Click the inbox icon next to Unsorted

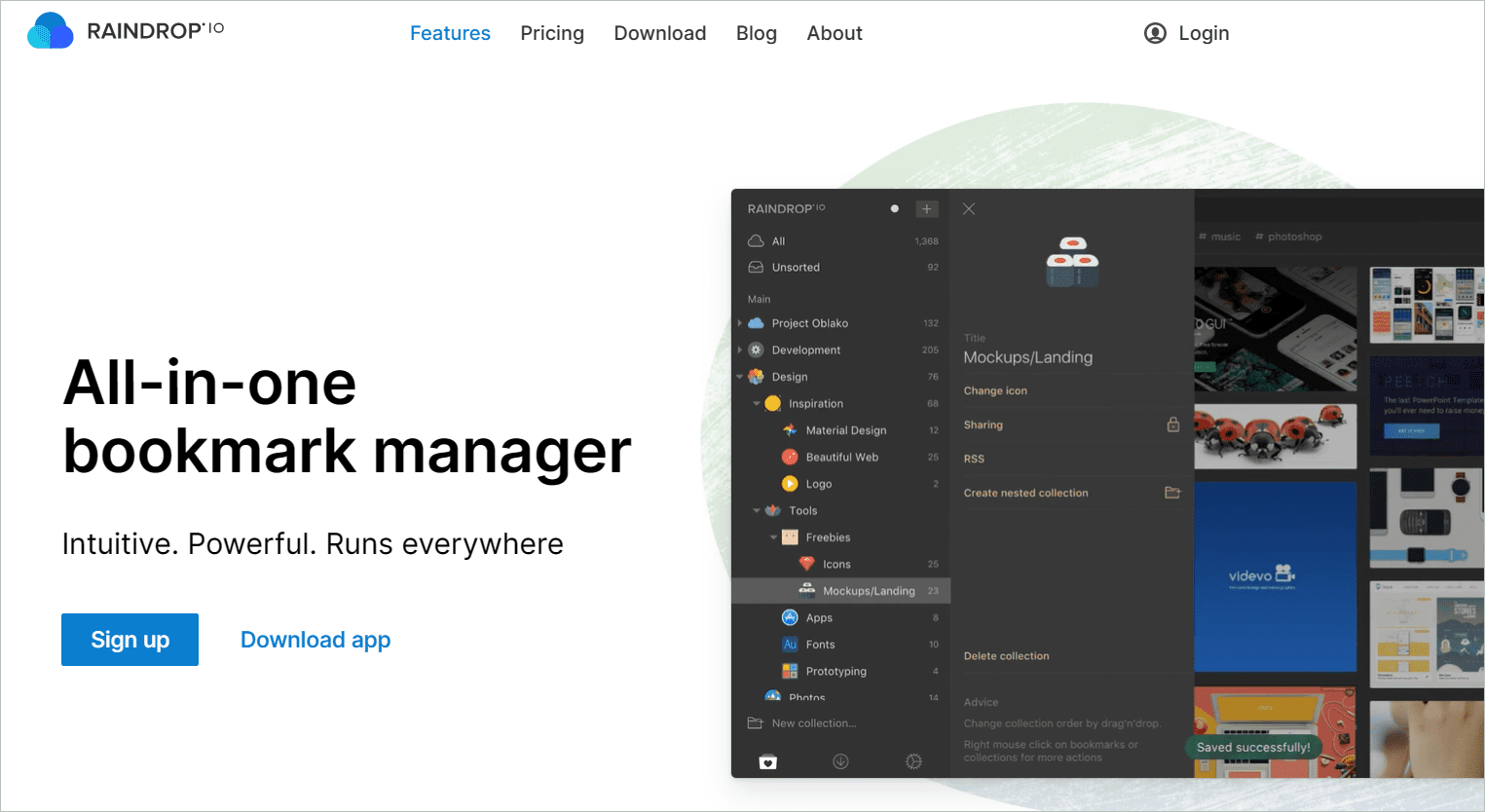[x=756, y=267]
